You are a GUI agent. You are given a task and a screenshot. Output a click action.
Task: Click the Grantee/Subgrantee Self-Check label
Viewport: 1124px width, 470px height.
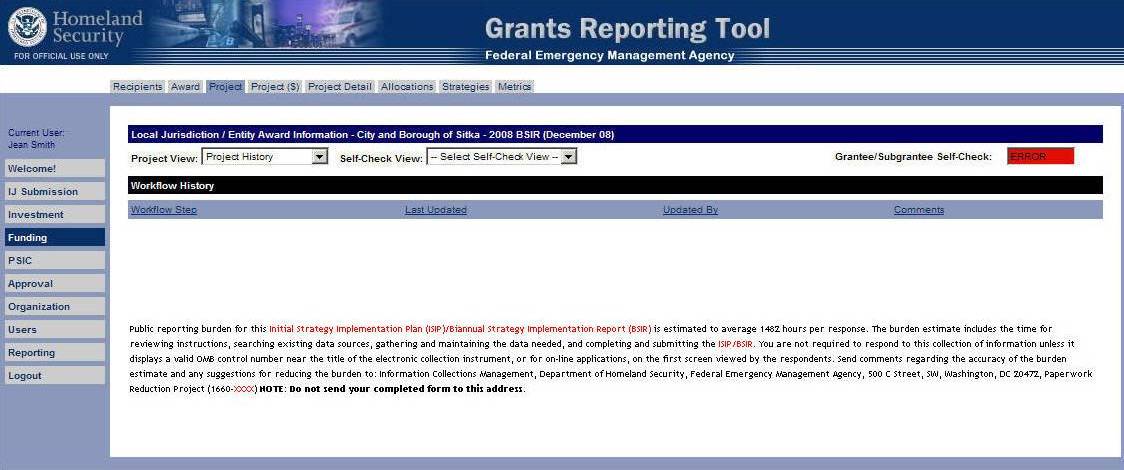tap(913, 157)
